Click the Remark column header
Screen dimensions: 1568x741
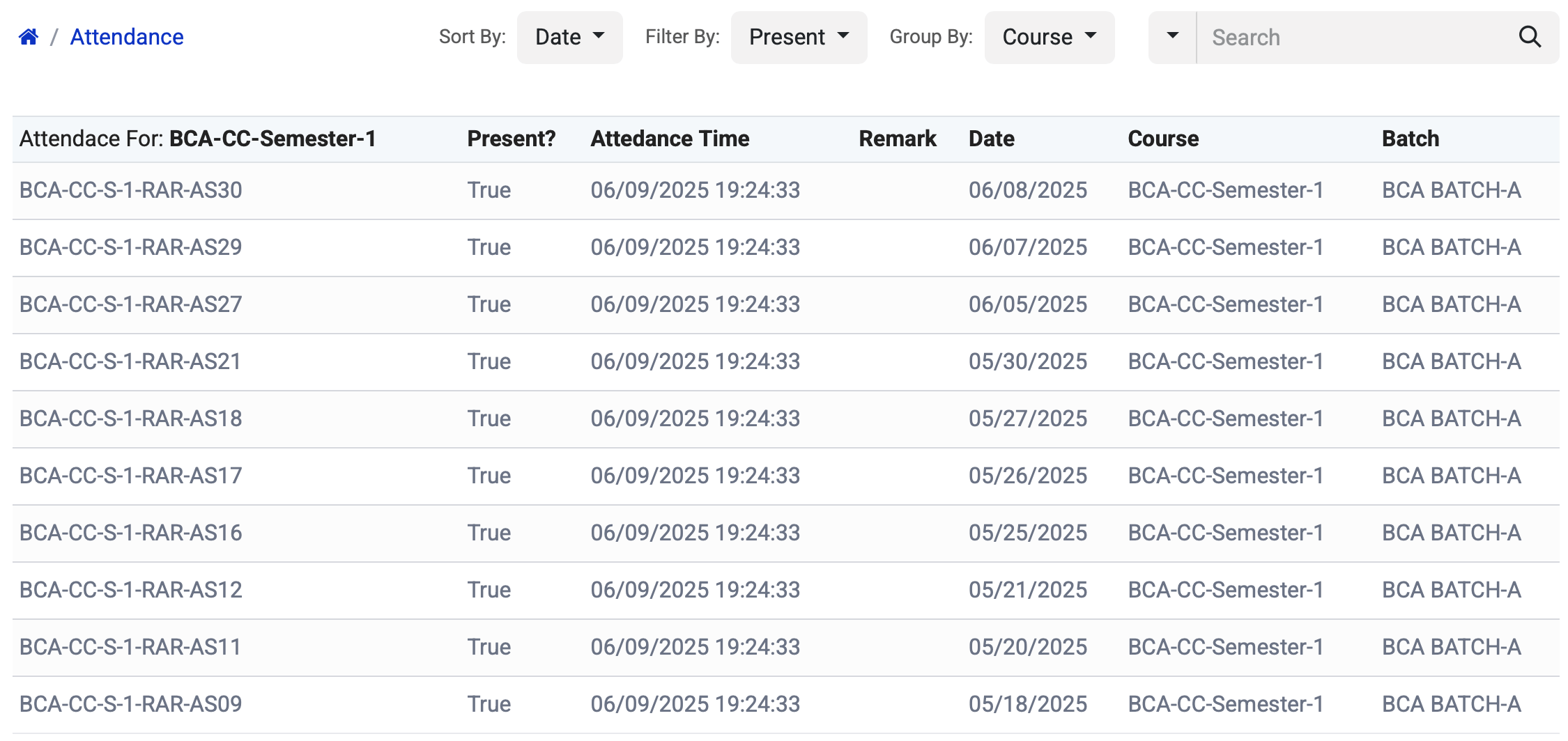click(898, 139)
